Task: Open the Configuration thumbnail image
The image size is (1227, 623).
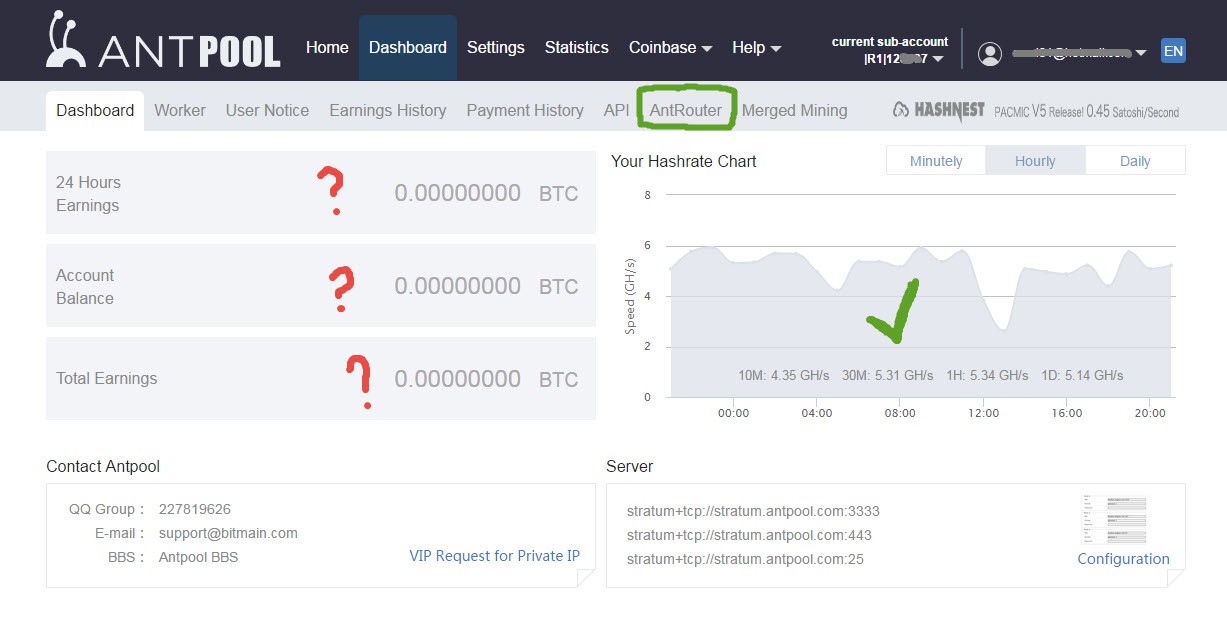Action: tap(1113, 520)
